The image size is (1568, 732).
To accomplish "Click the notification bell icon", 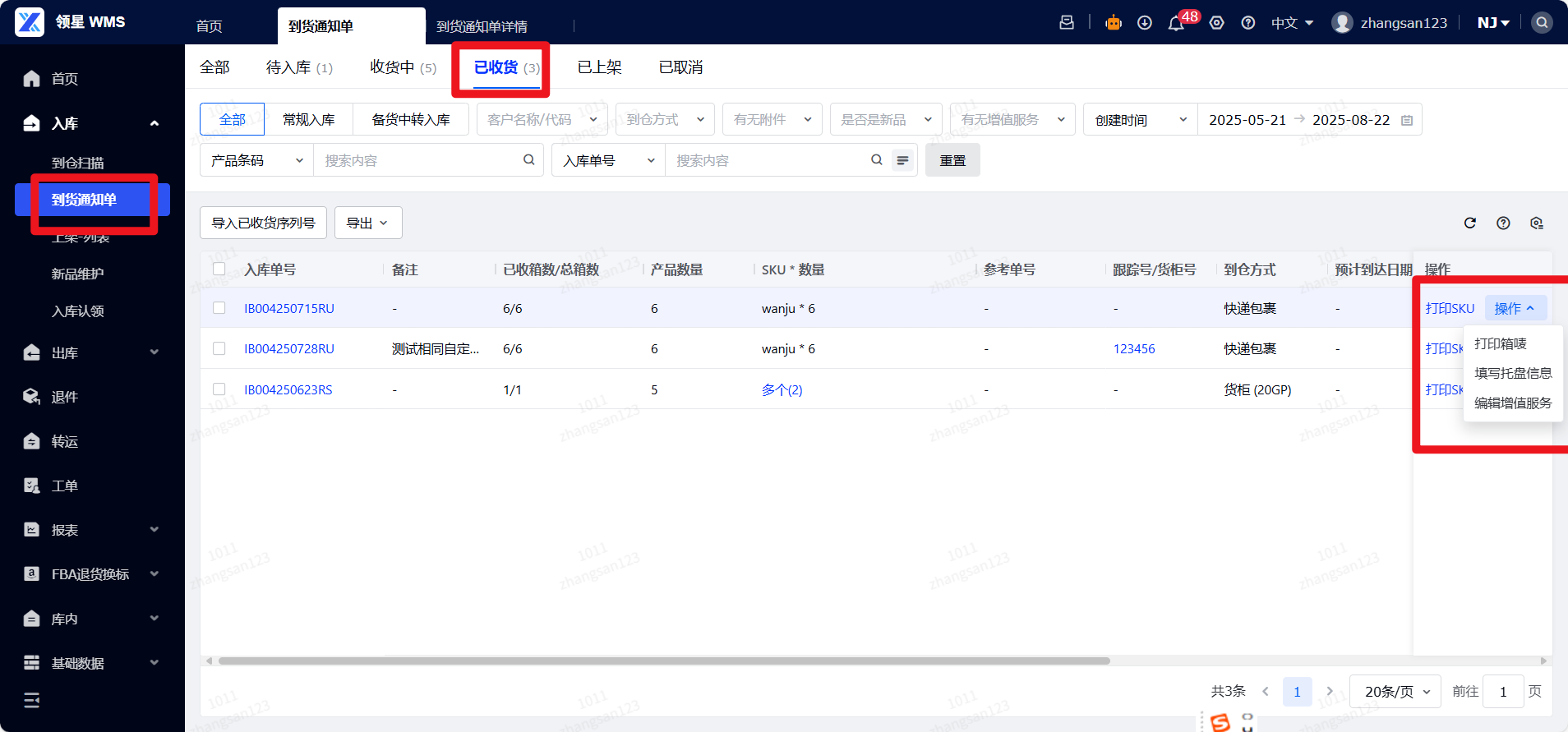I will (x=1176, y=24).
